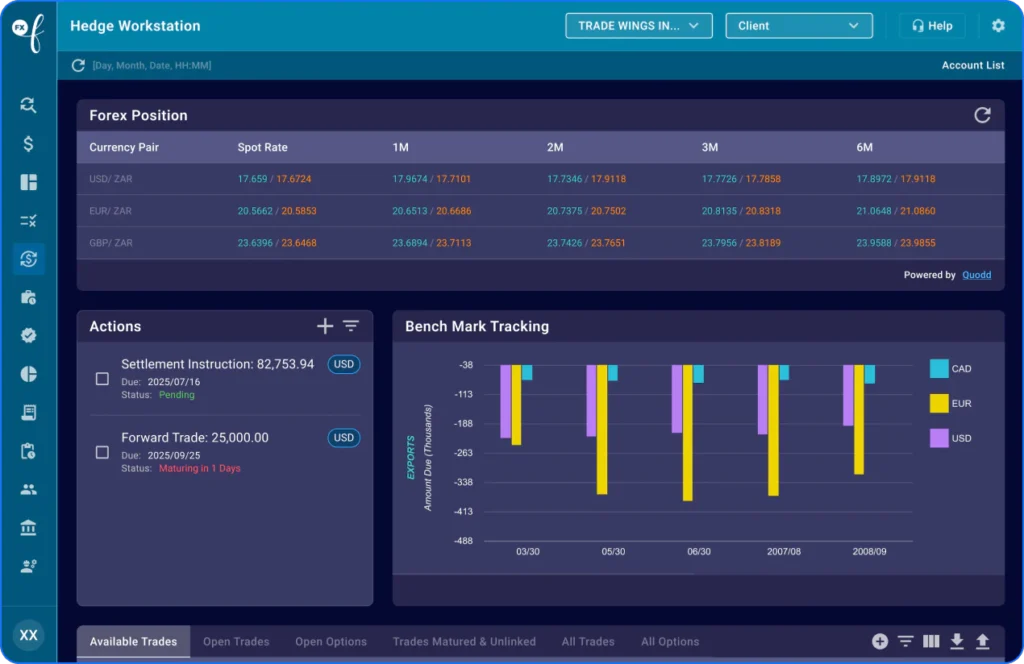1024x664 pixels.
Task: Check the Settlement Instruction checkbox
Action: click(x=102, y=379)
